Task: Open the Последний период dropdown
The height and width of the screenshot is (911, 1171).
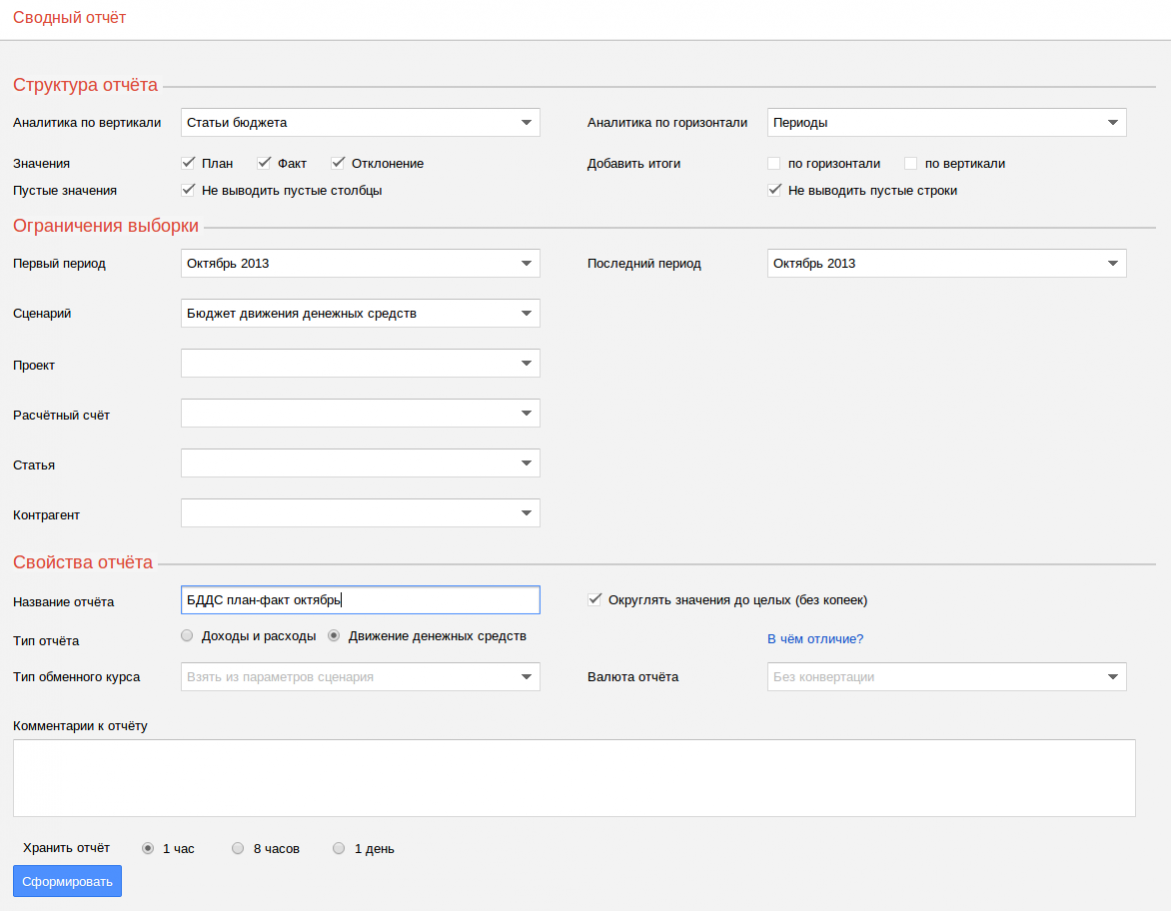Action: click(946, 264)
